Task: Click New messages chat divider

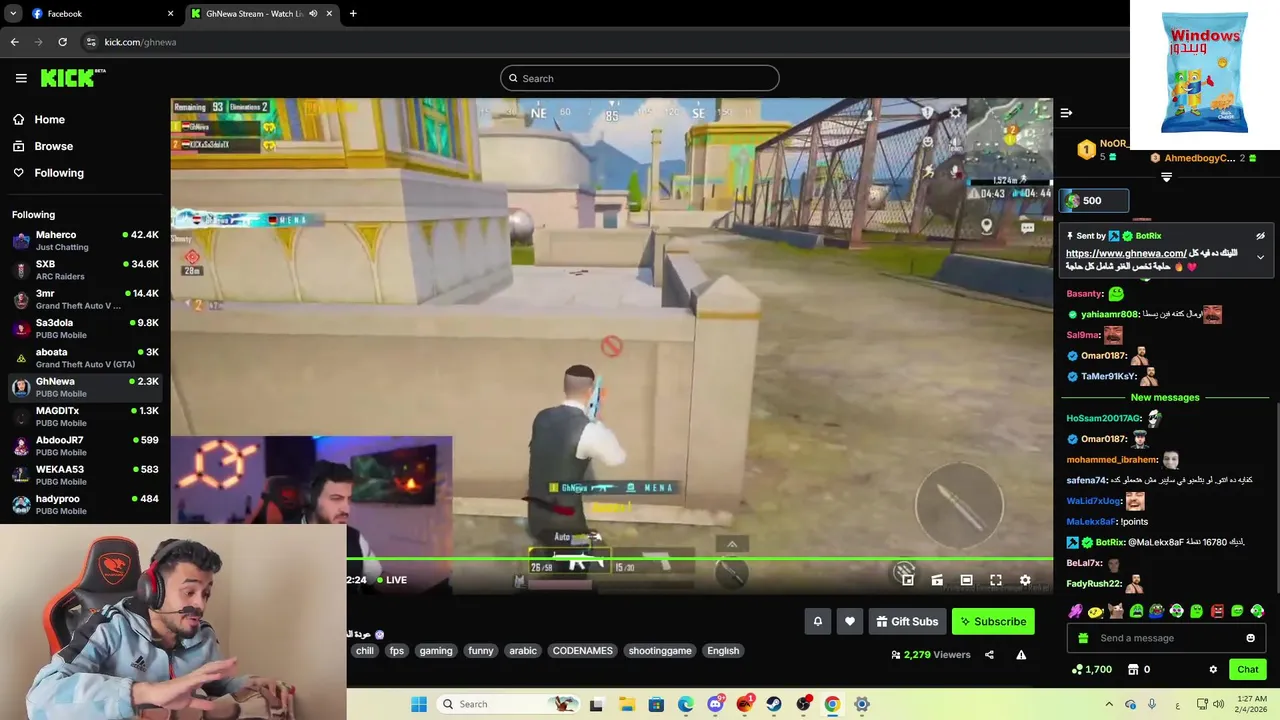Action: pos(1165,398)
